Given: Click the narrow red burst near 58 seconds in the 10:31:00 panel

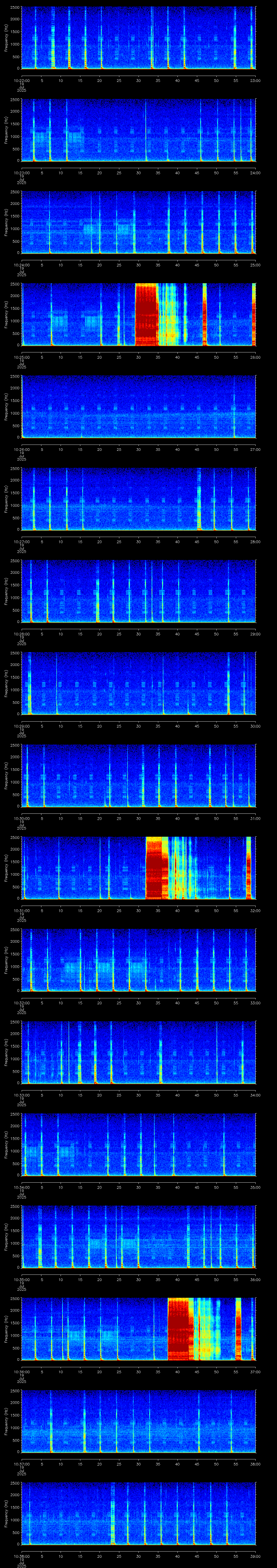Looking at the screenshot, I should (x=248, y=868).
